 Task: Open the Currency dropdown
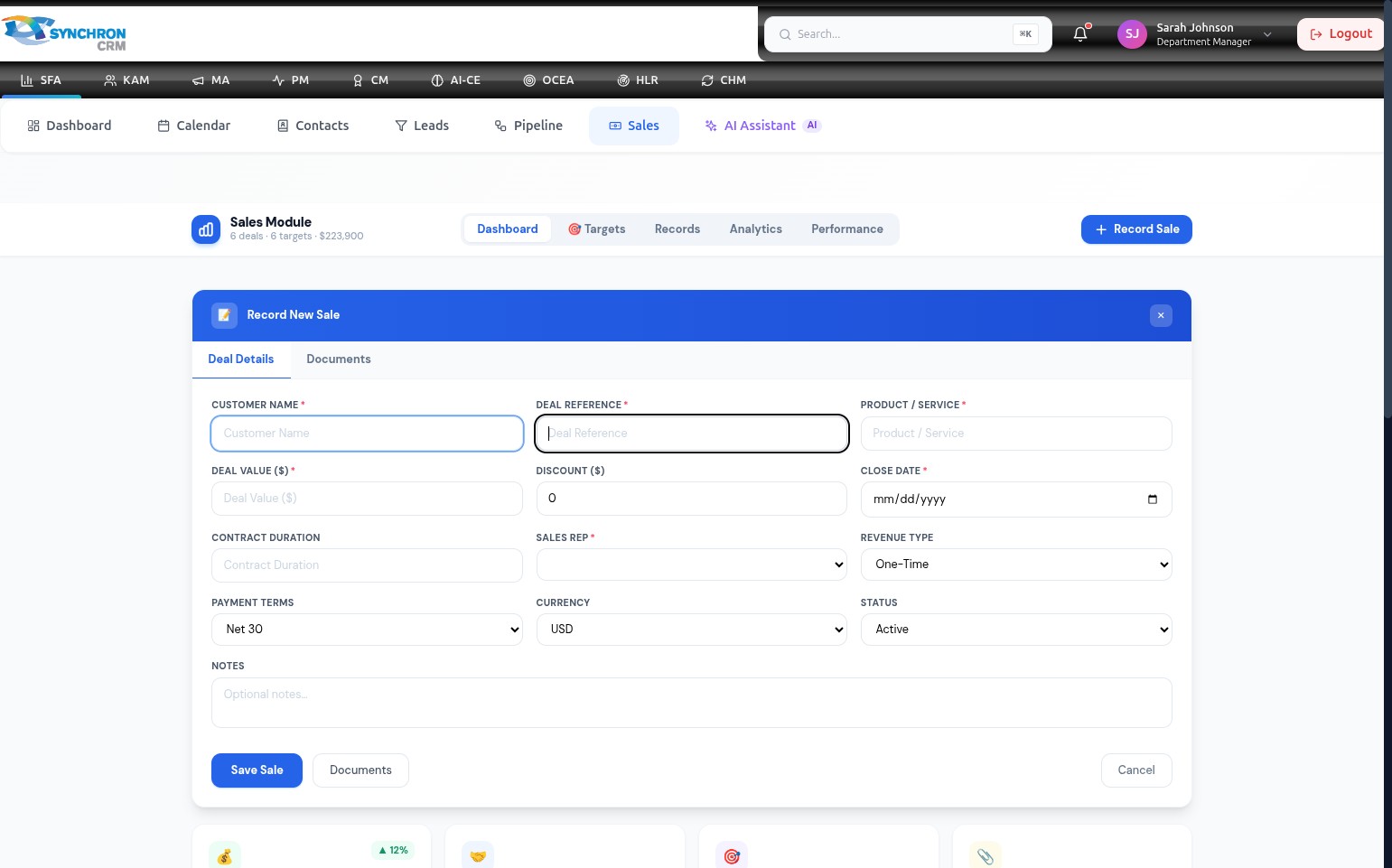[692, 630]
